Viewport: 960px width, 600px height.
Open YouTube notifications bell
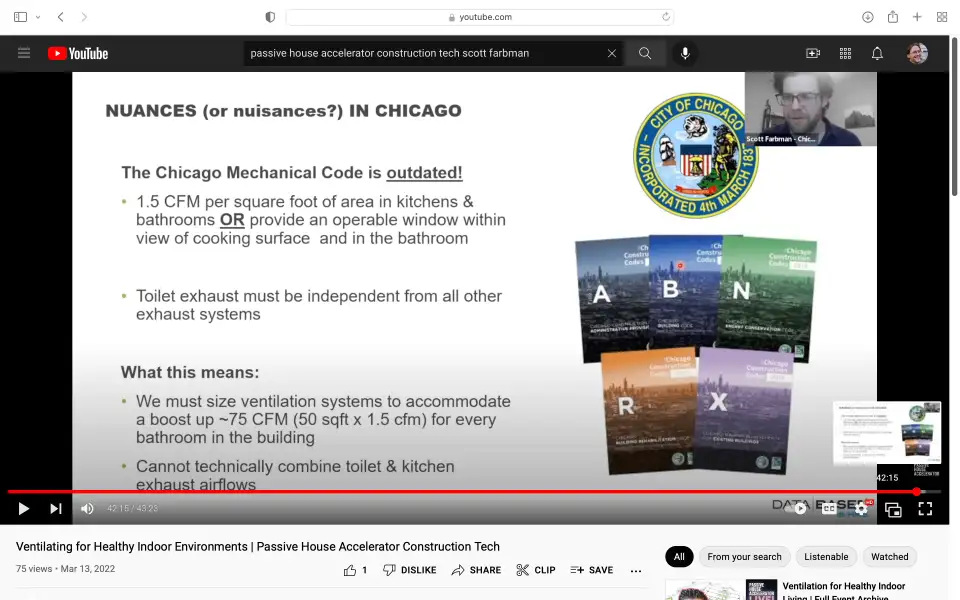(877, 54)
